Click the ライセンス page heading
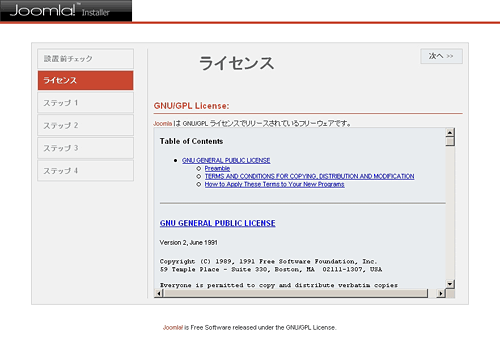This screenshot has height=363, width=500. pos(236,63)
